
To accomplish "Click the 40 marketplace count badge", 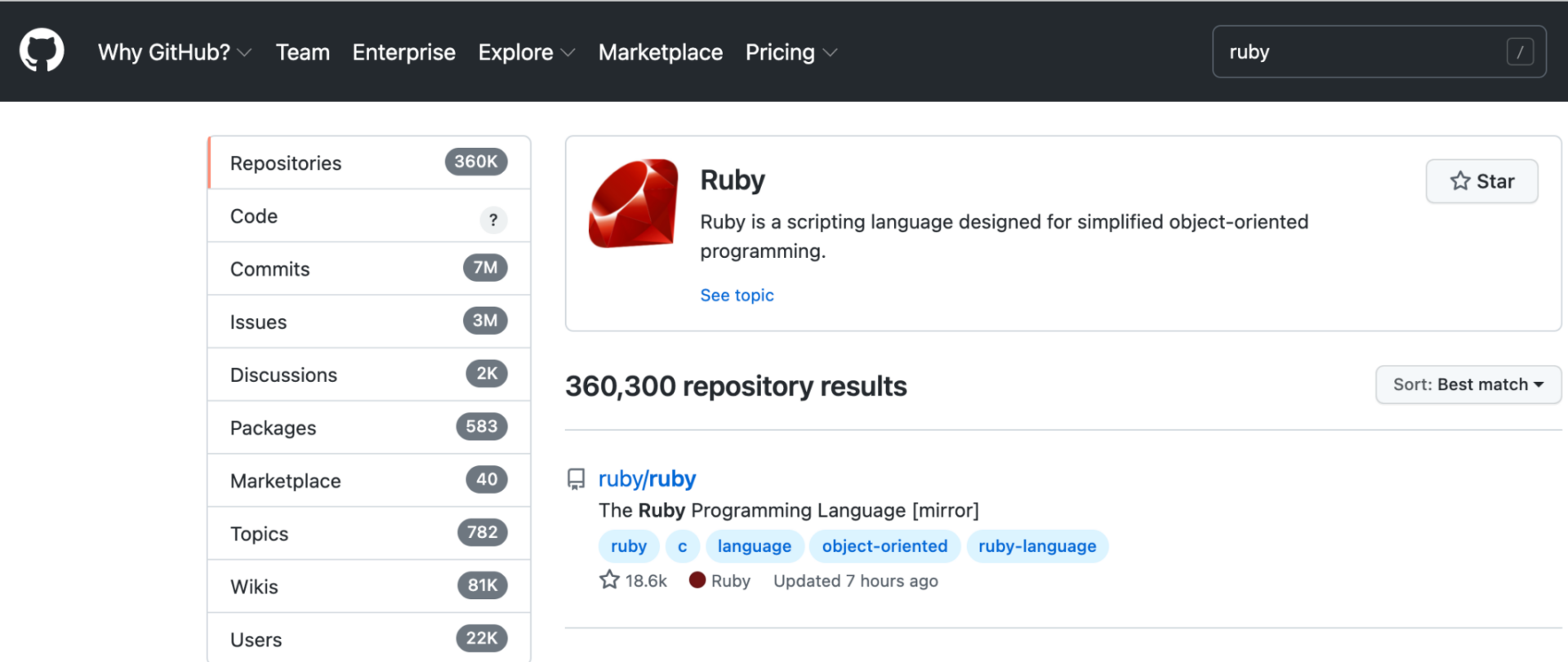I will [x=487, y=479].
